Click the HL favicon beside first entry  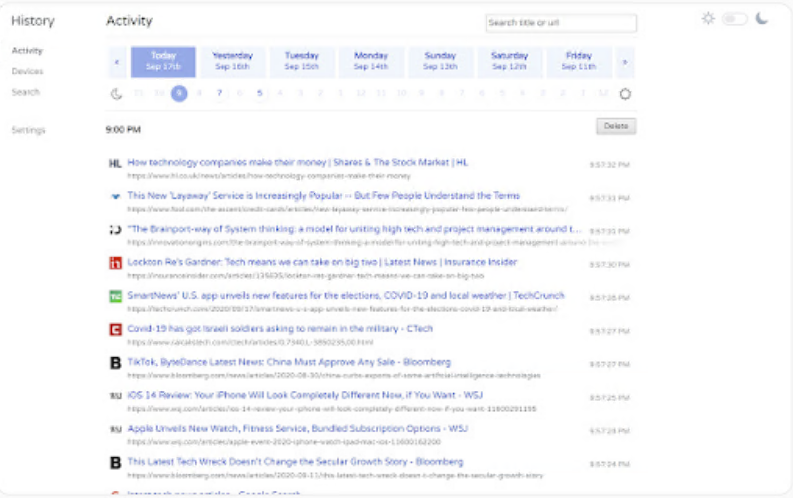(x=115, y=163)
